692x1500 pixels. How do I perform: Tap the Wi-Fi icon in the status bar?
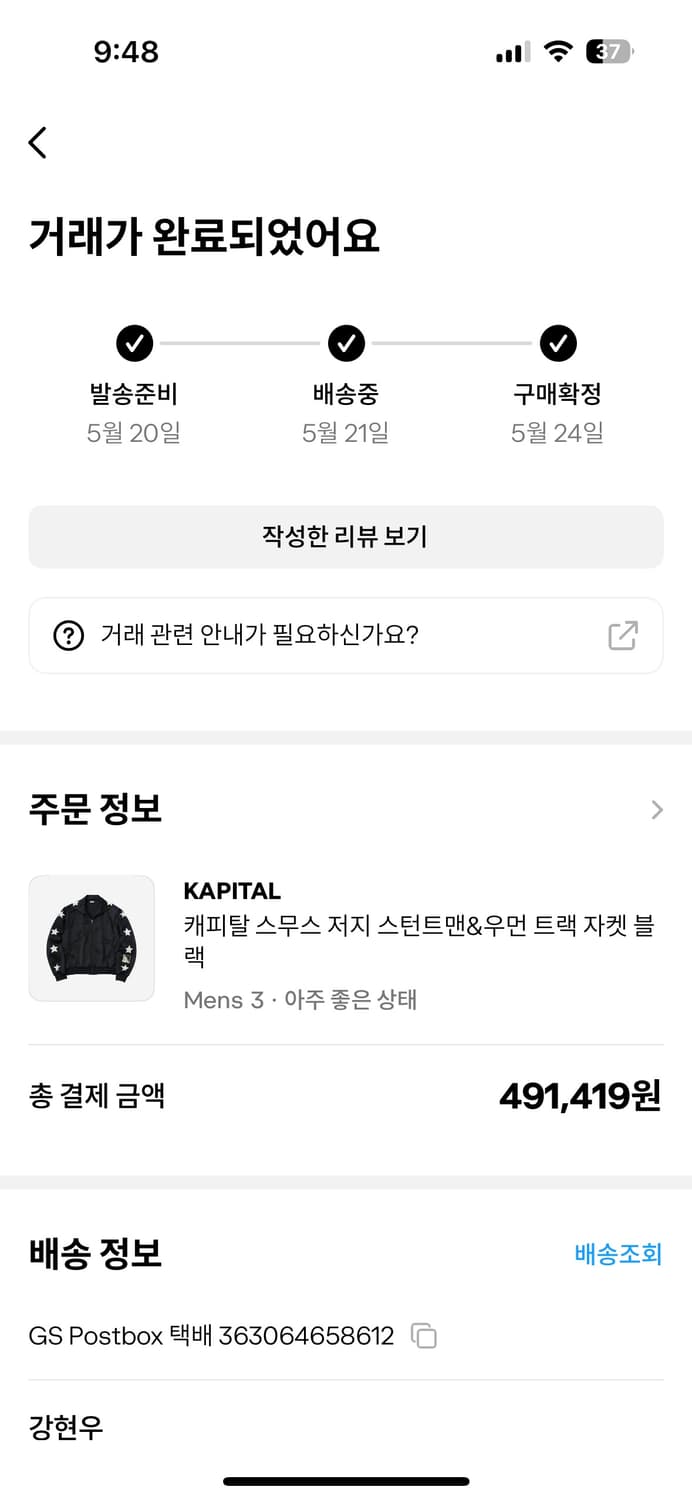558,52
